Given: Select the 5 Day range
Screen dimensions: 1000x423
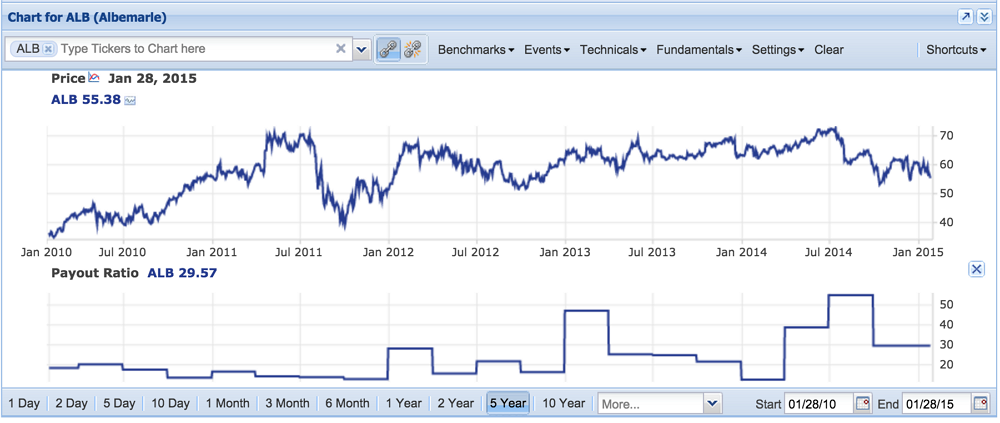Looking at the screenshot, I should click(119, 403).
